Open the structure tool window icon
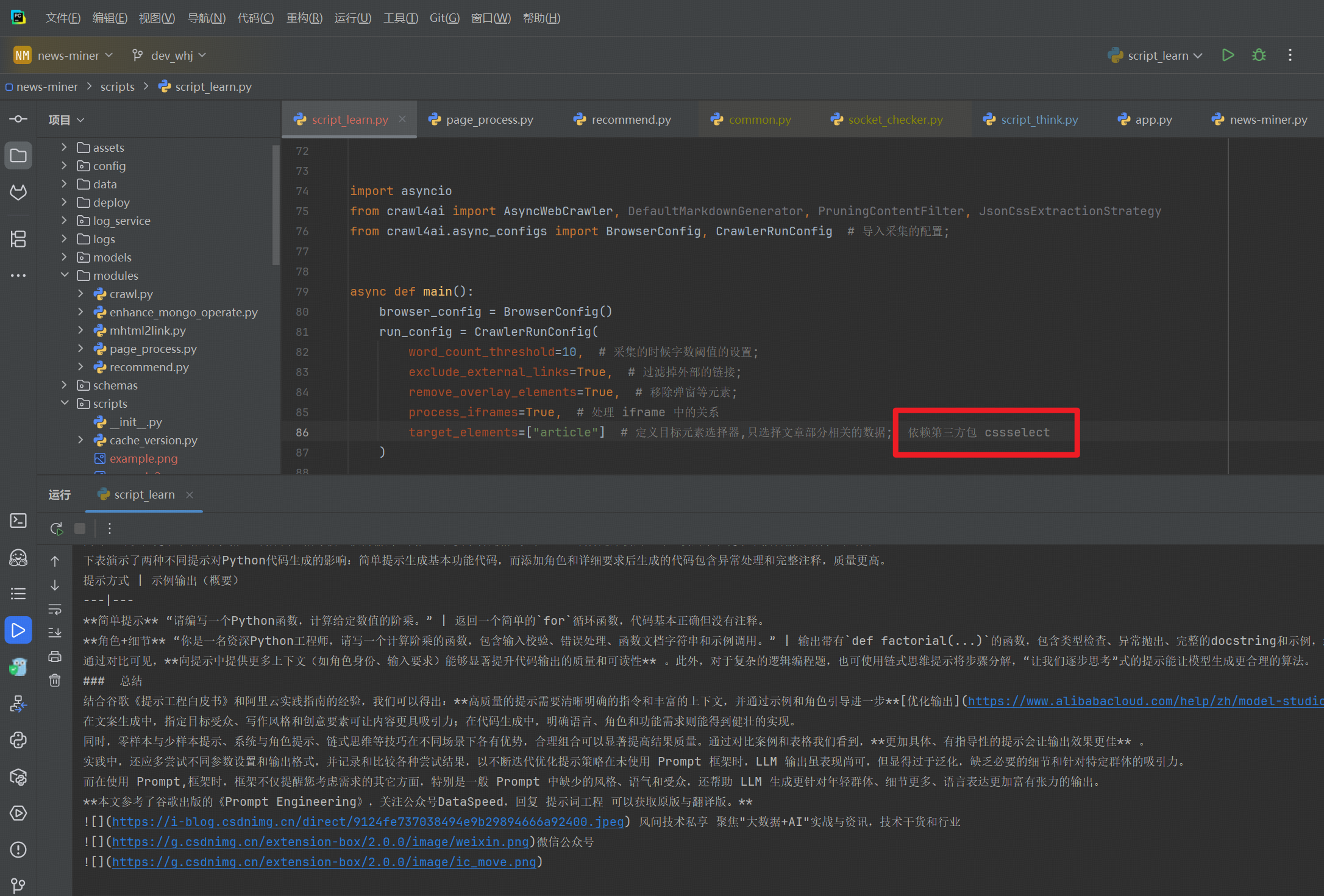The width and height of the screenshot is (1324, 896). (x=18, y=239)
